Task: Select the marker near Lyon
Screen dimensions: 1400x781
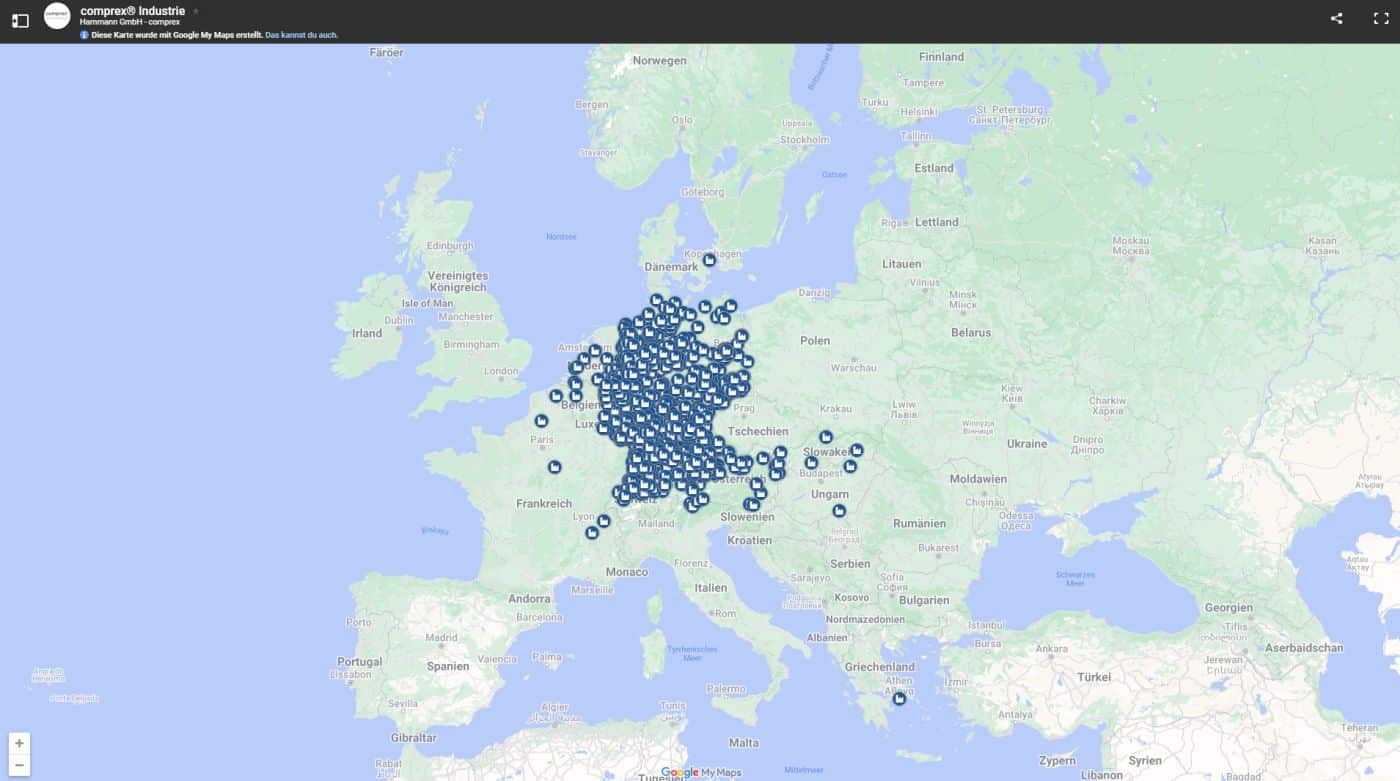Action: 603,520
